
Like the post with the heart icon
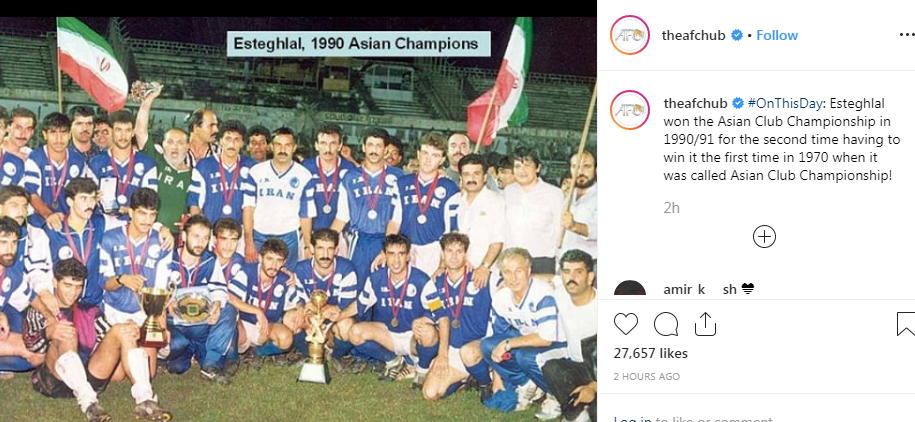coord(626,324)
